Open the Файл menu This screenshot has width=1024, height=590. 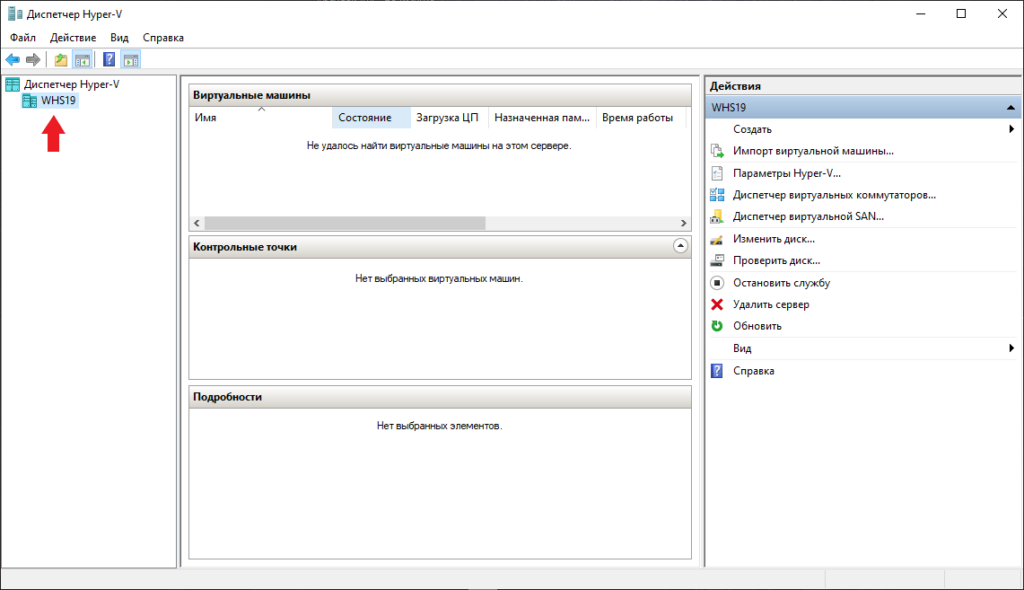tap(23, 38)
